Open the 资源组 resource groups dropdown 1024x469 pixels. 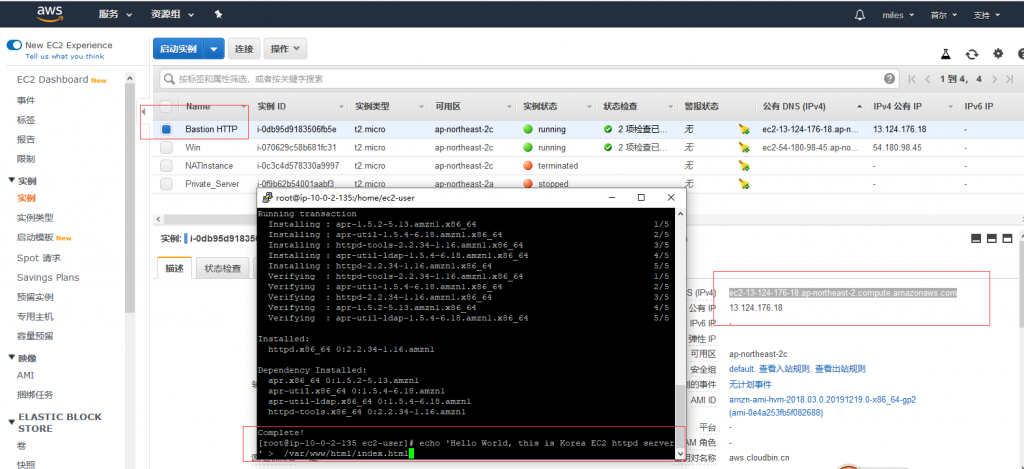[172, 14]
